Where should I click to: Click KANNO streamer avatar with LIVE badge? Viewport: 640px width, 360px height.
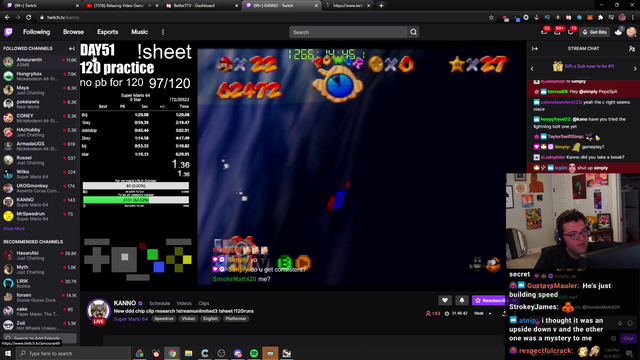click(x=98, y=311)
